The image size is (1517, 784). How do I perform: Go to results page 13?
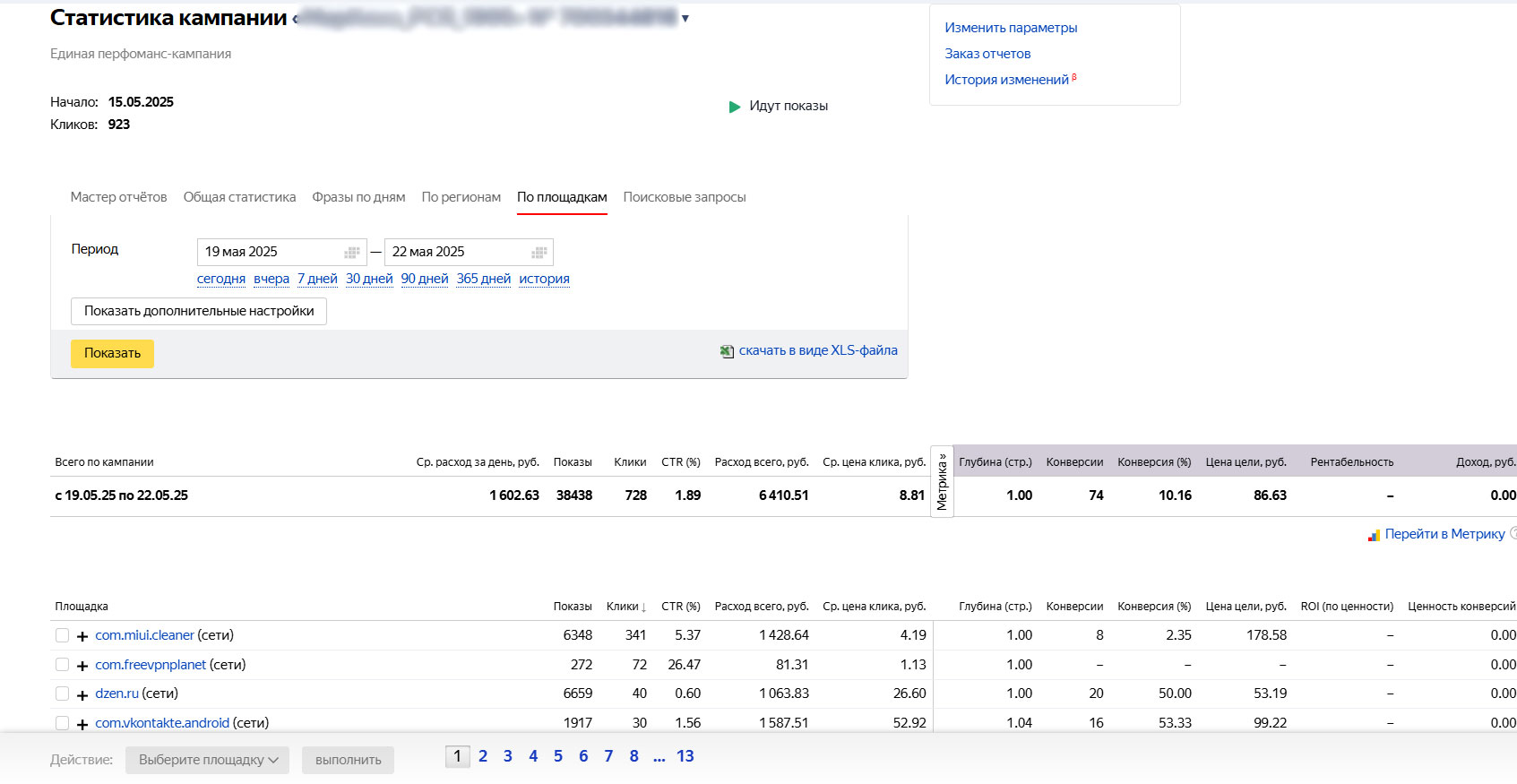pyautogui.click(x=685, y=756)
